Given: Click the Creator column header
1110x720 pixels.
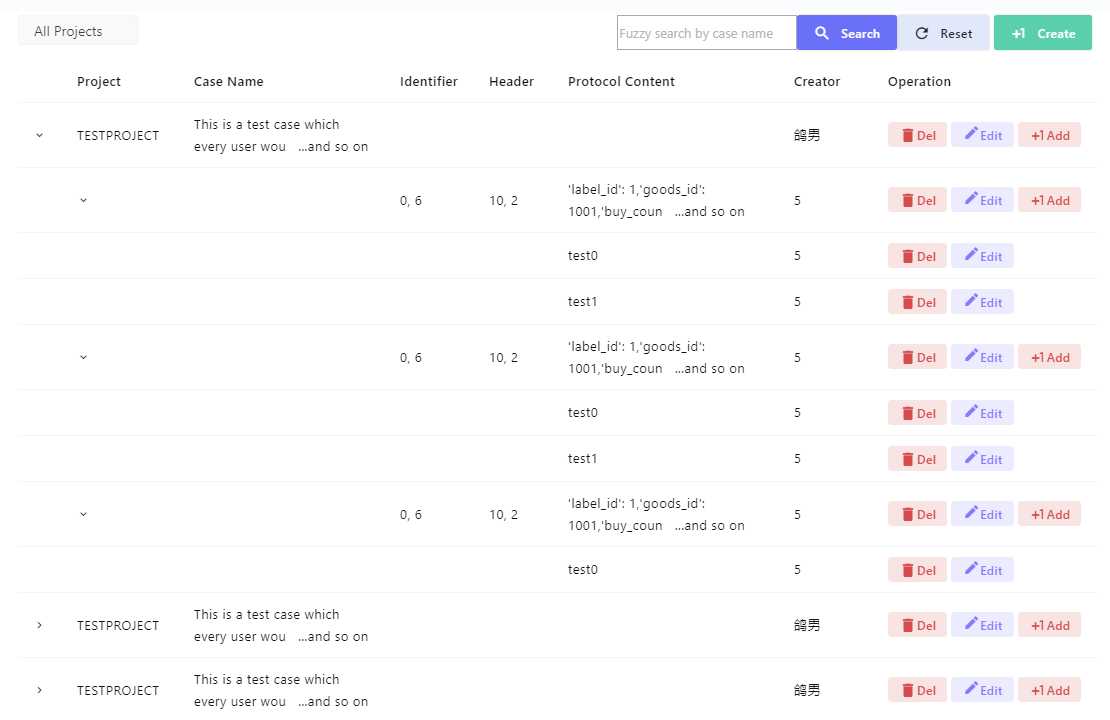Looking at the screenshot, I should click(817, 81).
